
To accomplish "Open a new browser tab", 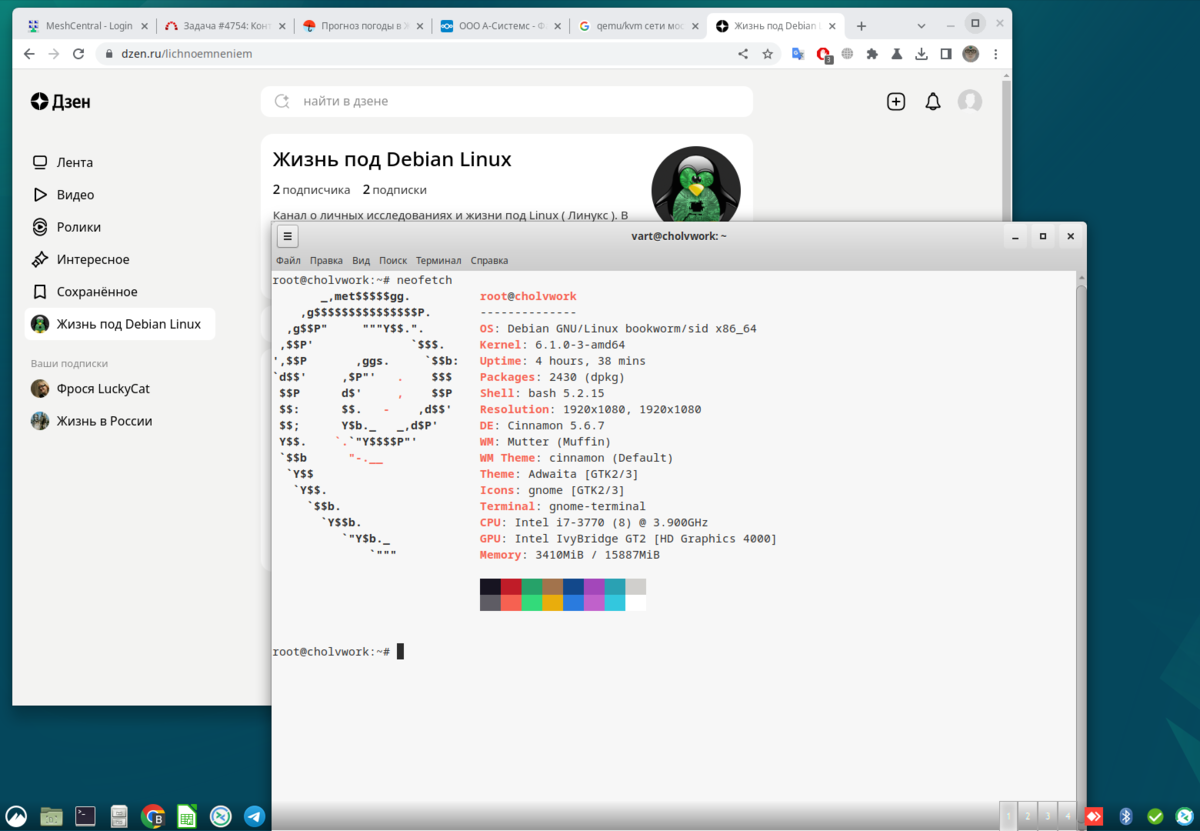I will click(x=861, y=26).
